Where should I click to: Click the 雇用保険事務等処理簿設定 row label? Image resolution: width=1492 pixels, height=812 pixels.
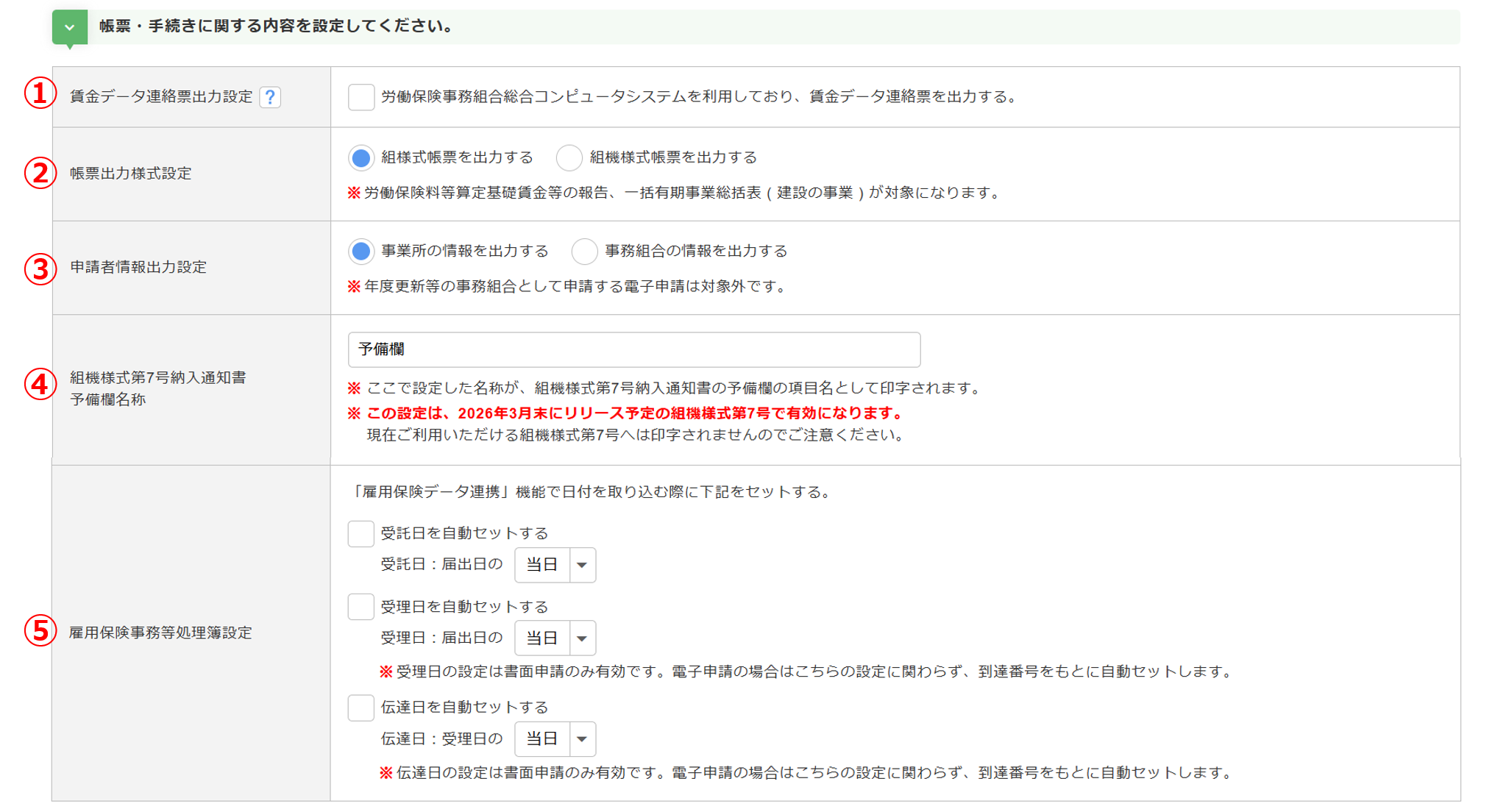click(160, 633)
